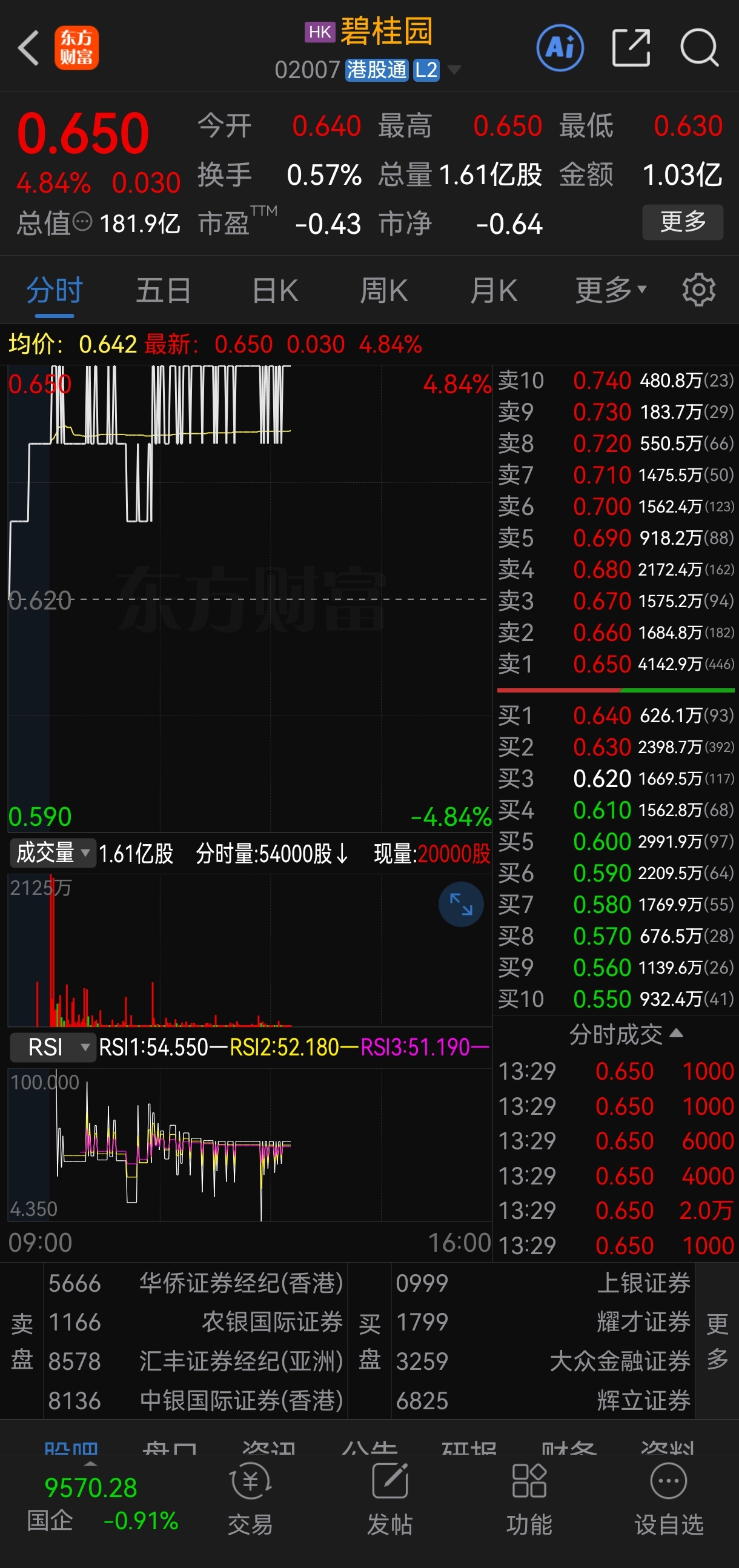The image size is (739, 1568).
Task: Open 功能 functions grid icon
Action: tap(529, 1498)
